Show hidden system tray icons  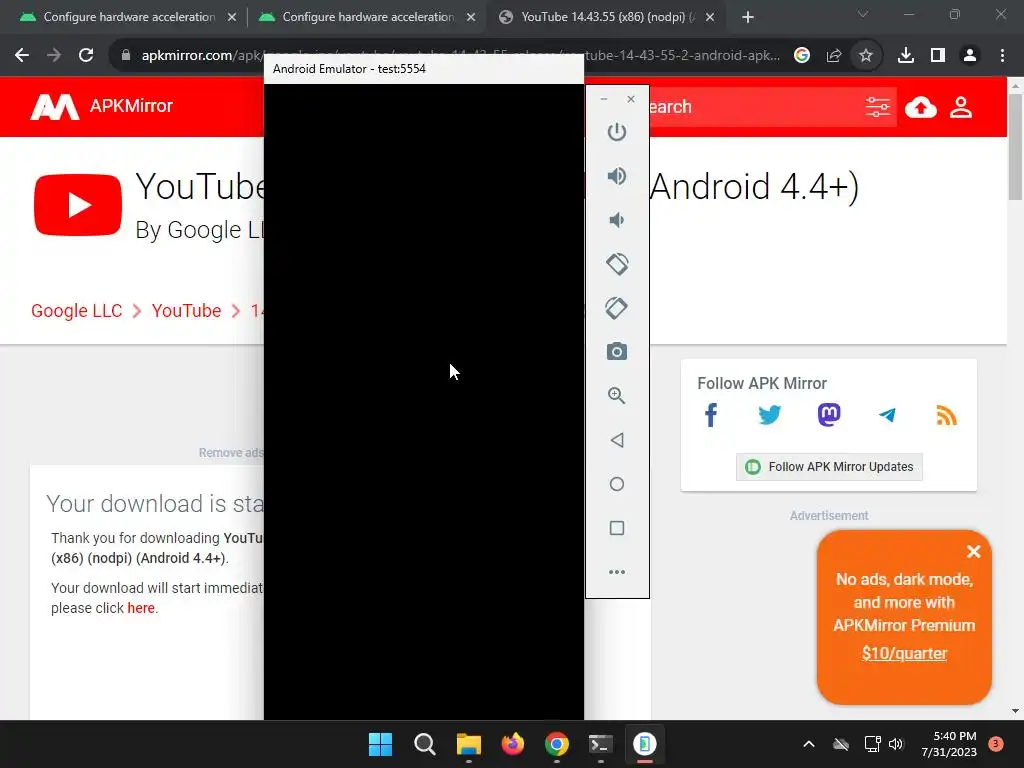(x=808, y=744)
